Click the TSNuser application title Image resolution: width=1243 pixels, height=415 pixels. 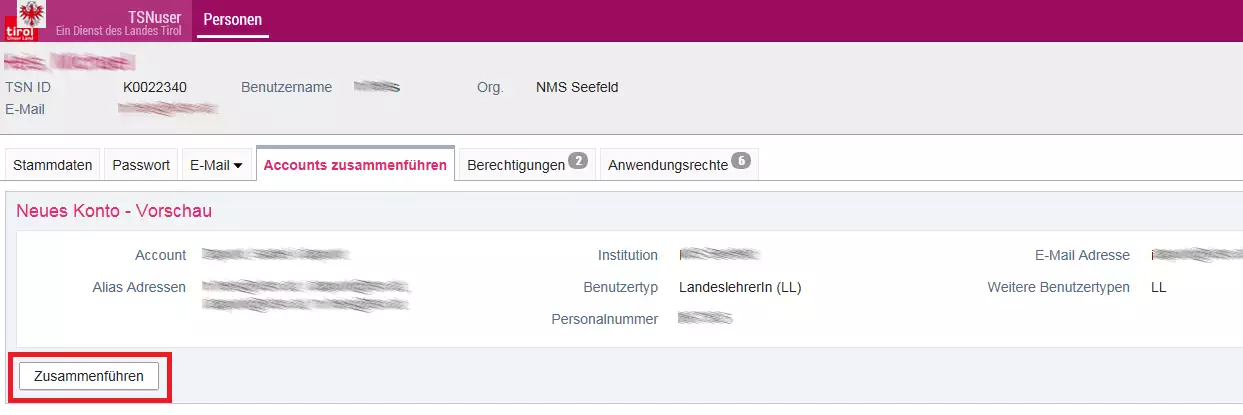tap(154, 15)
